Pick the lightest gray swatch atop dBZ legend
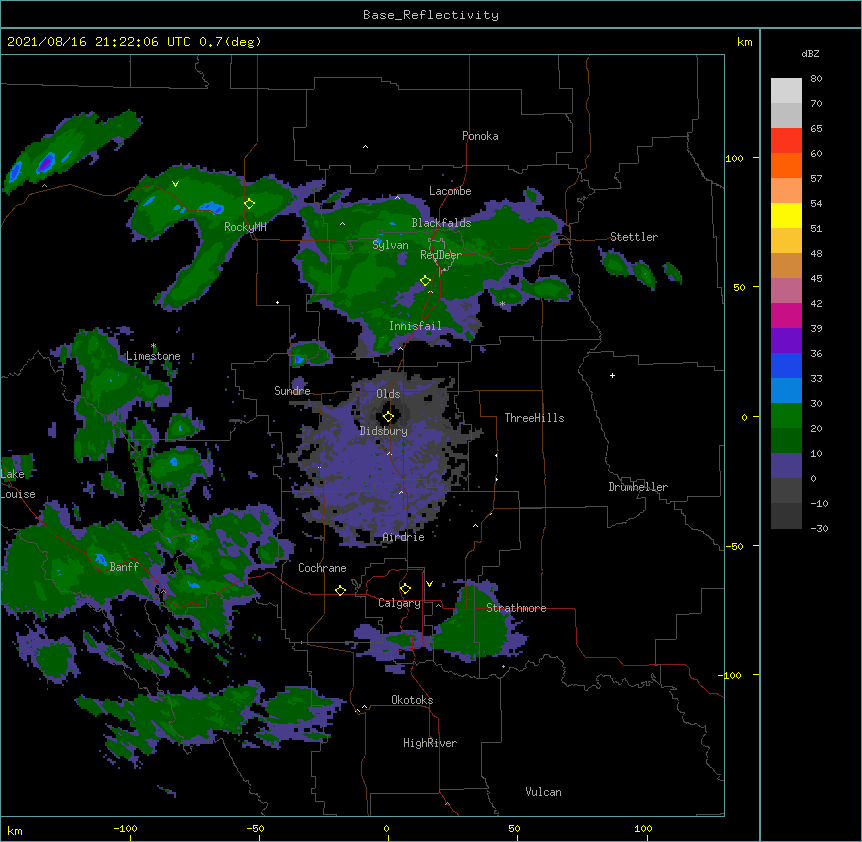 click(786, 91)
